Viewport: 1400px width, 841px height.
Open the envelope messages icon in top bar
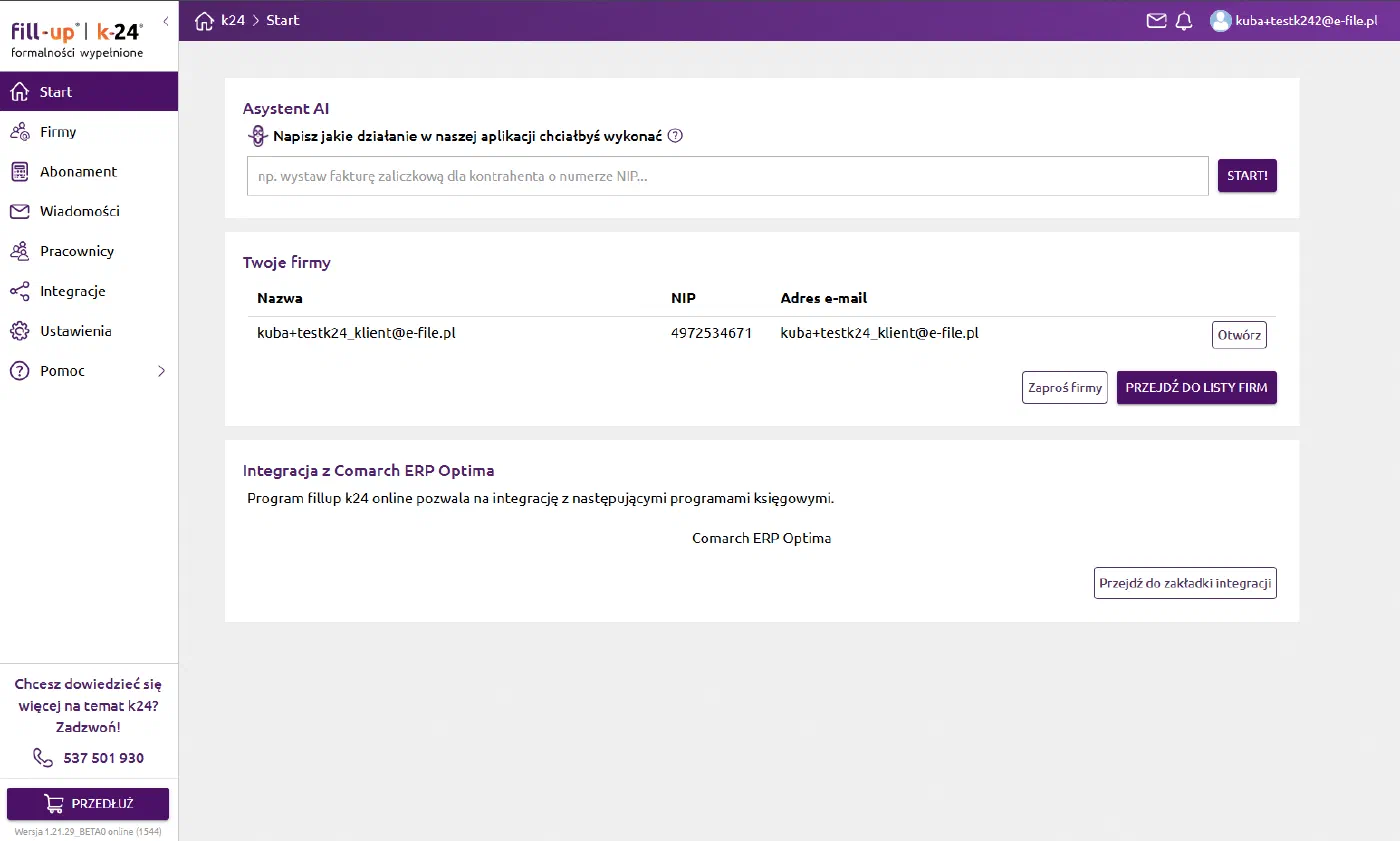[x=1156, y=20]
